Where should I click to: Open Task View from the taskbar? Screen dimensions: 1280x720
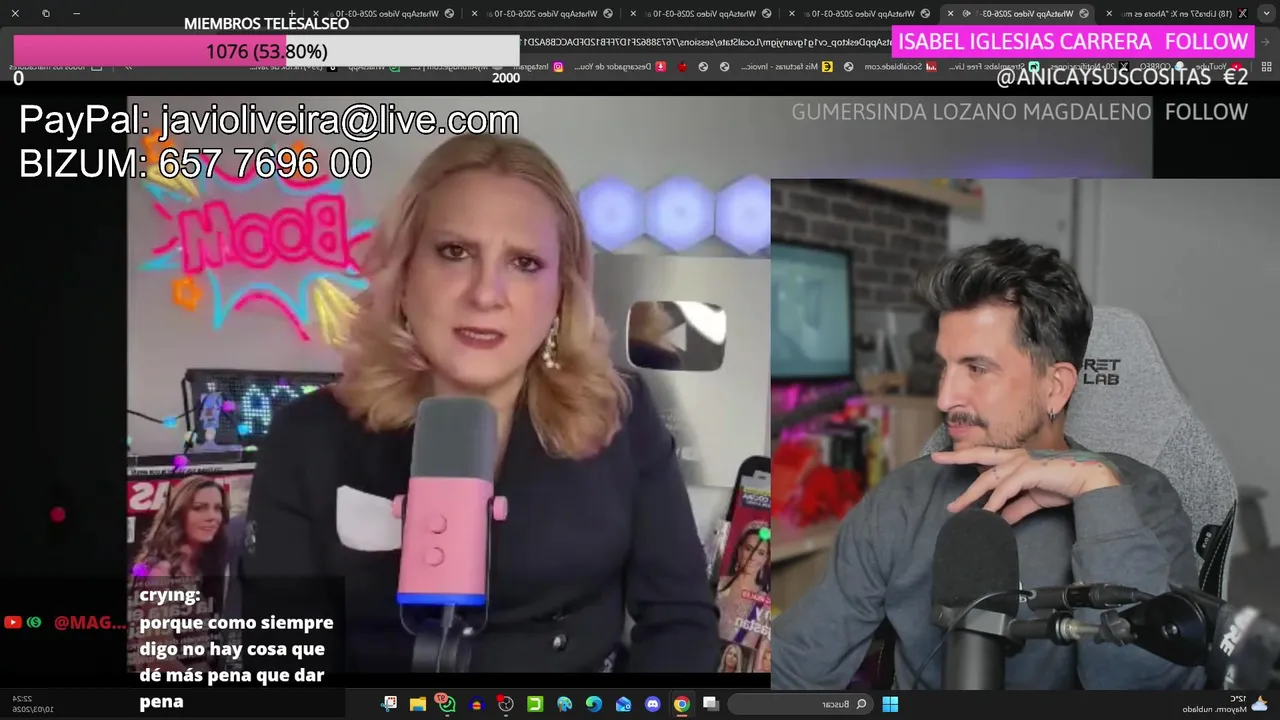click(x=710, y=704)
